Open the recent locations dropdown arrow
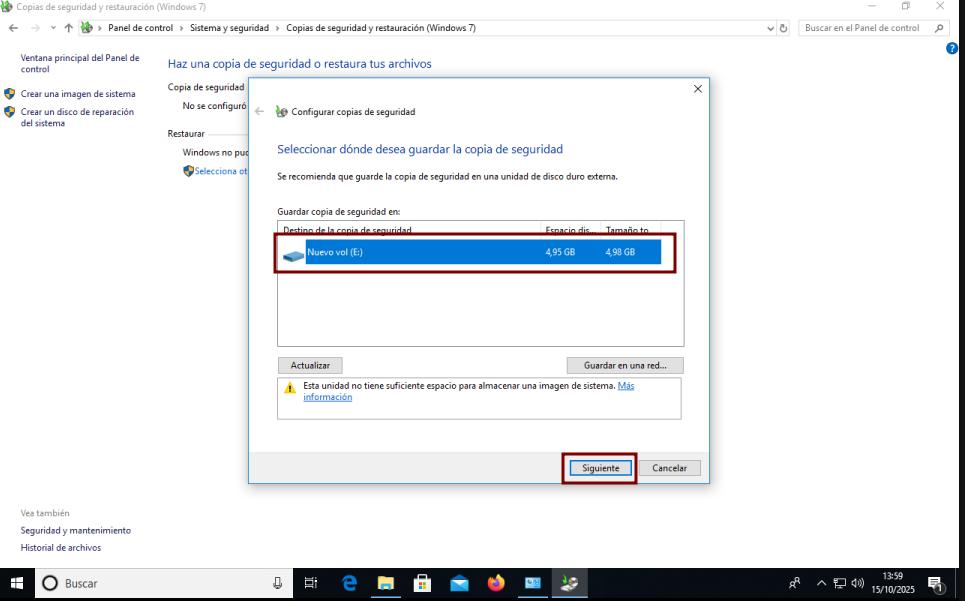The width and height of the screenshot is (965, 601). [53, 28]
